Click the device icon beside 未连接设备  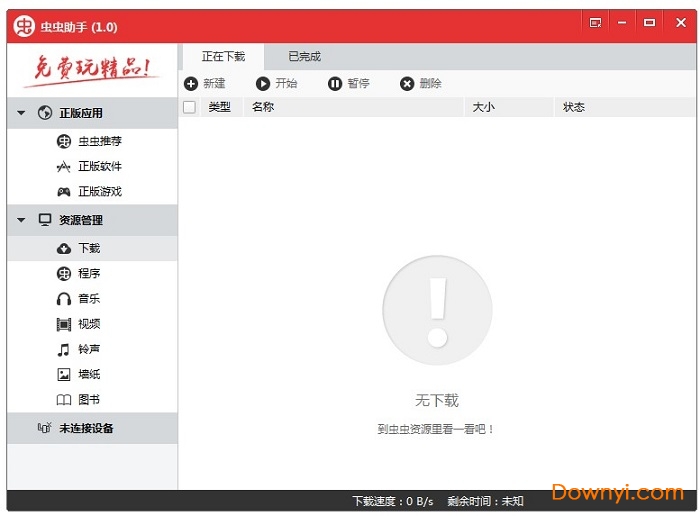click(x=45, y=428)
